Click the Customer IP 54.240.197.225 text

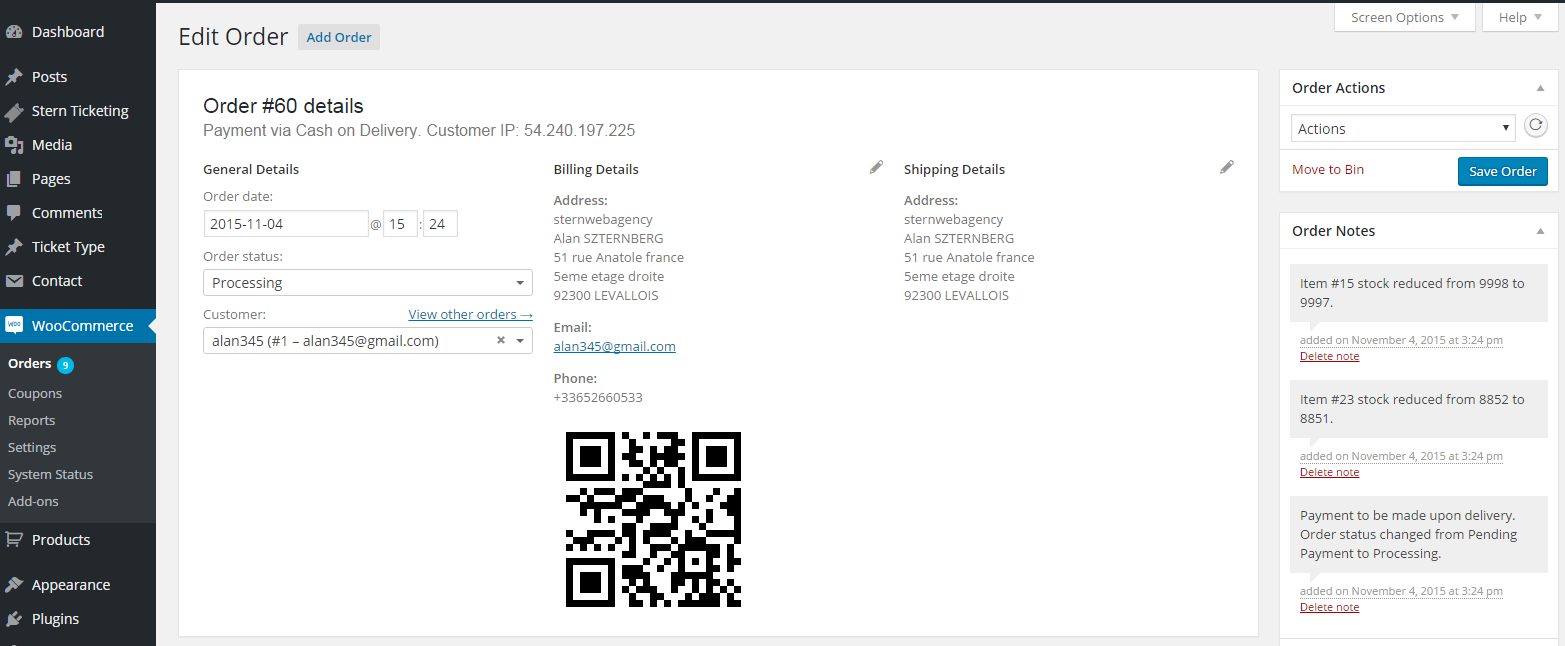click(531, 130)
